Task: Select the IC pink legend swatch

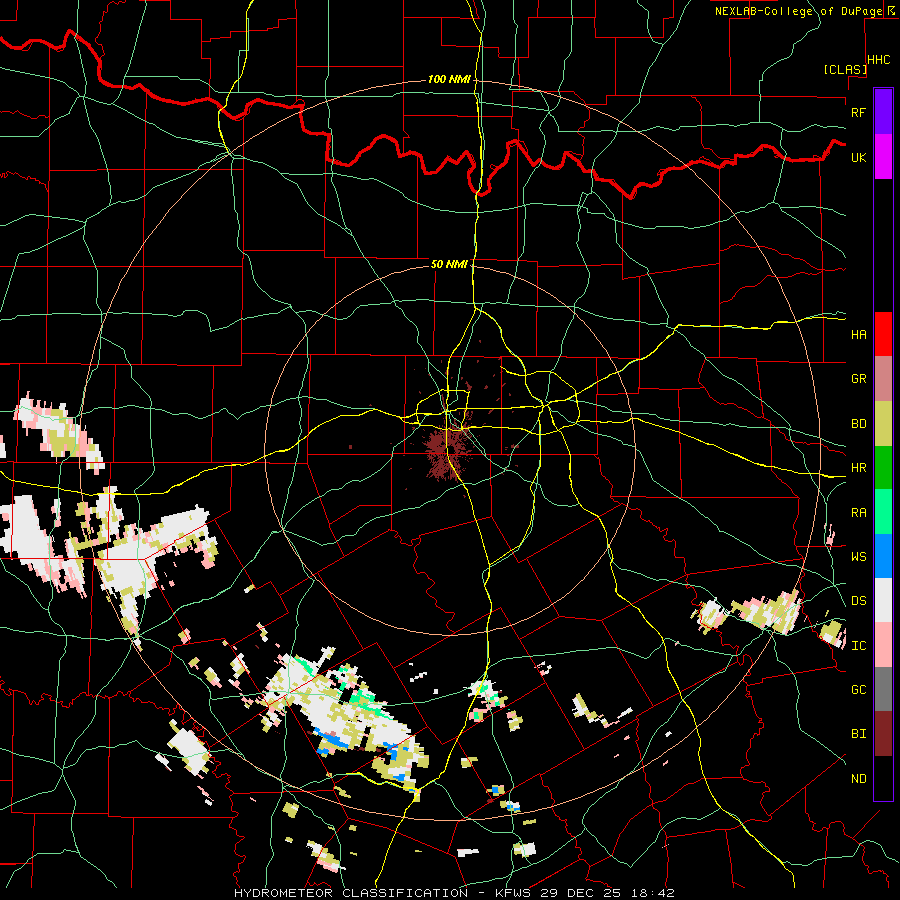Action: pos(883,645)
